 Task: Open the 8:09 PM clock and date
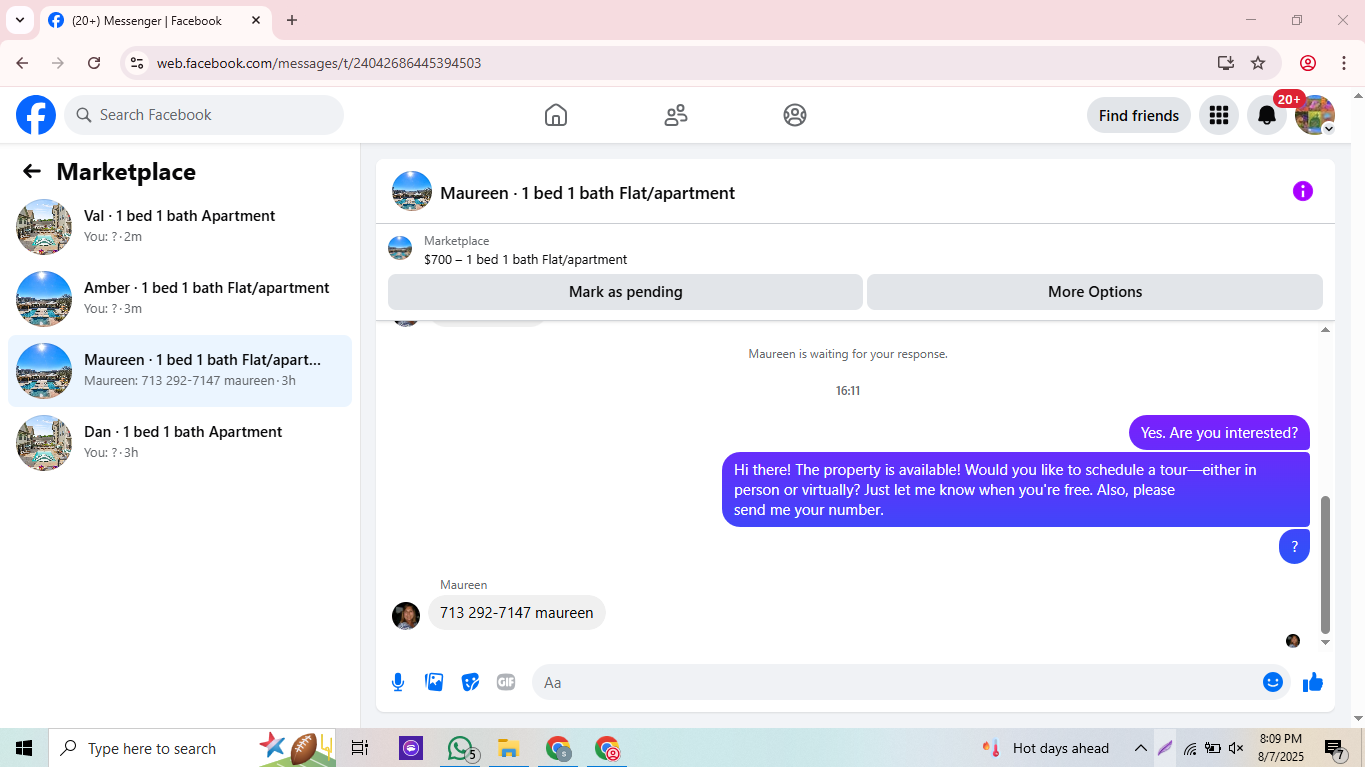[x=1281, y=748]
